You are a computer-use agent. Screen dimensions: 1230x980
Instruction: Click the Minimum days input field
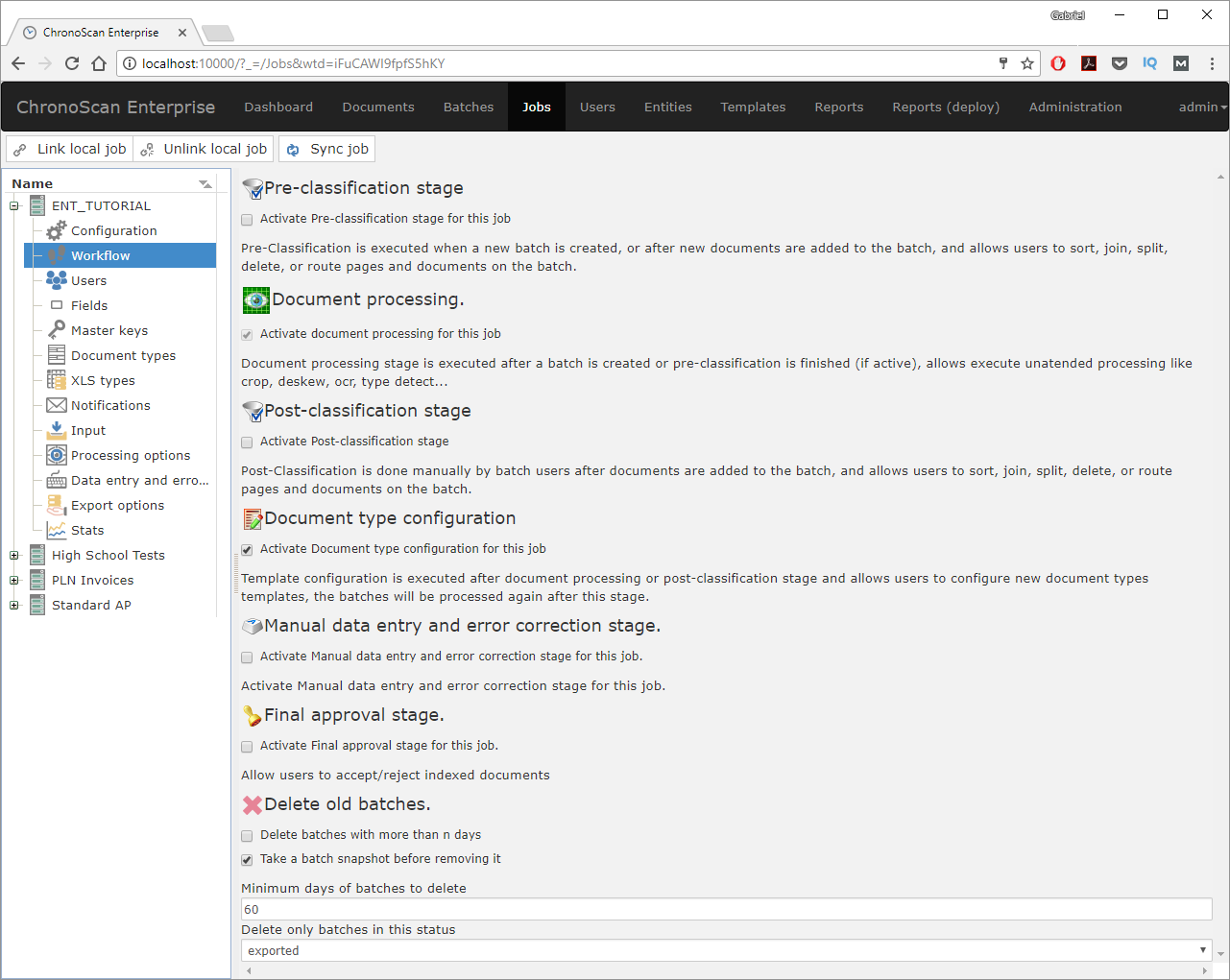727,909
